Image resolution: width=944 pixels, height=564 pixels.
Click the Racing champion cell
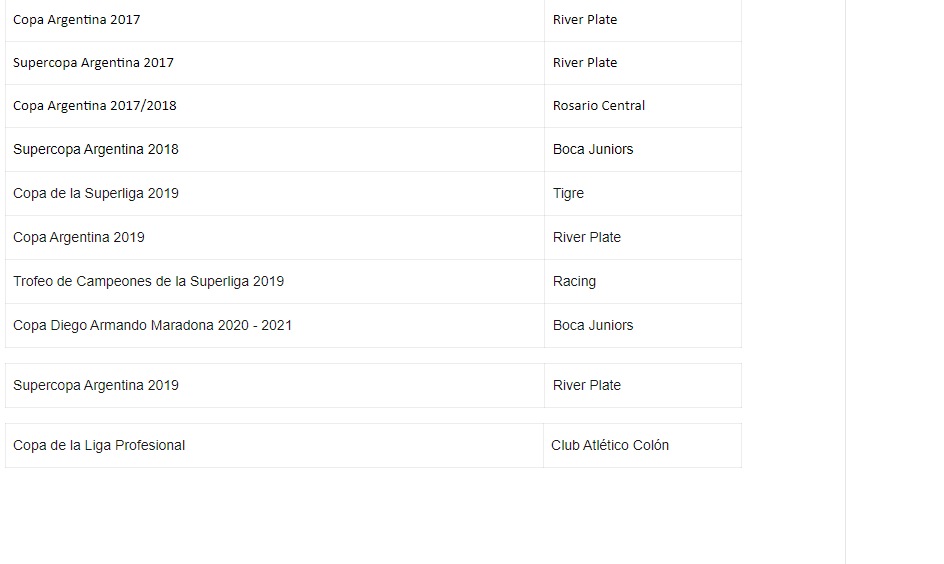(643, 281)
